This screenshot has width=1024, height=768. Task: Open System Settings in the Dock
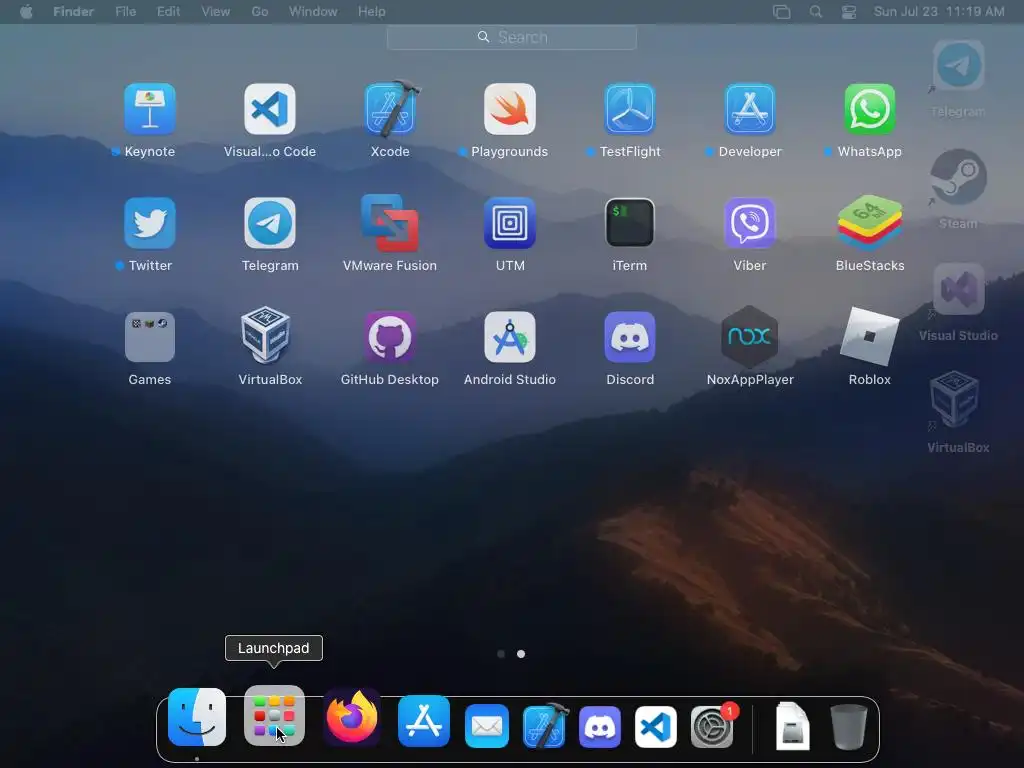(x=712, y=726)
